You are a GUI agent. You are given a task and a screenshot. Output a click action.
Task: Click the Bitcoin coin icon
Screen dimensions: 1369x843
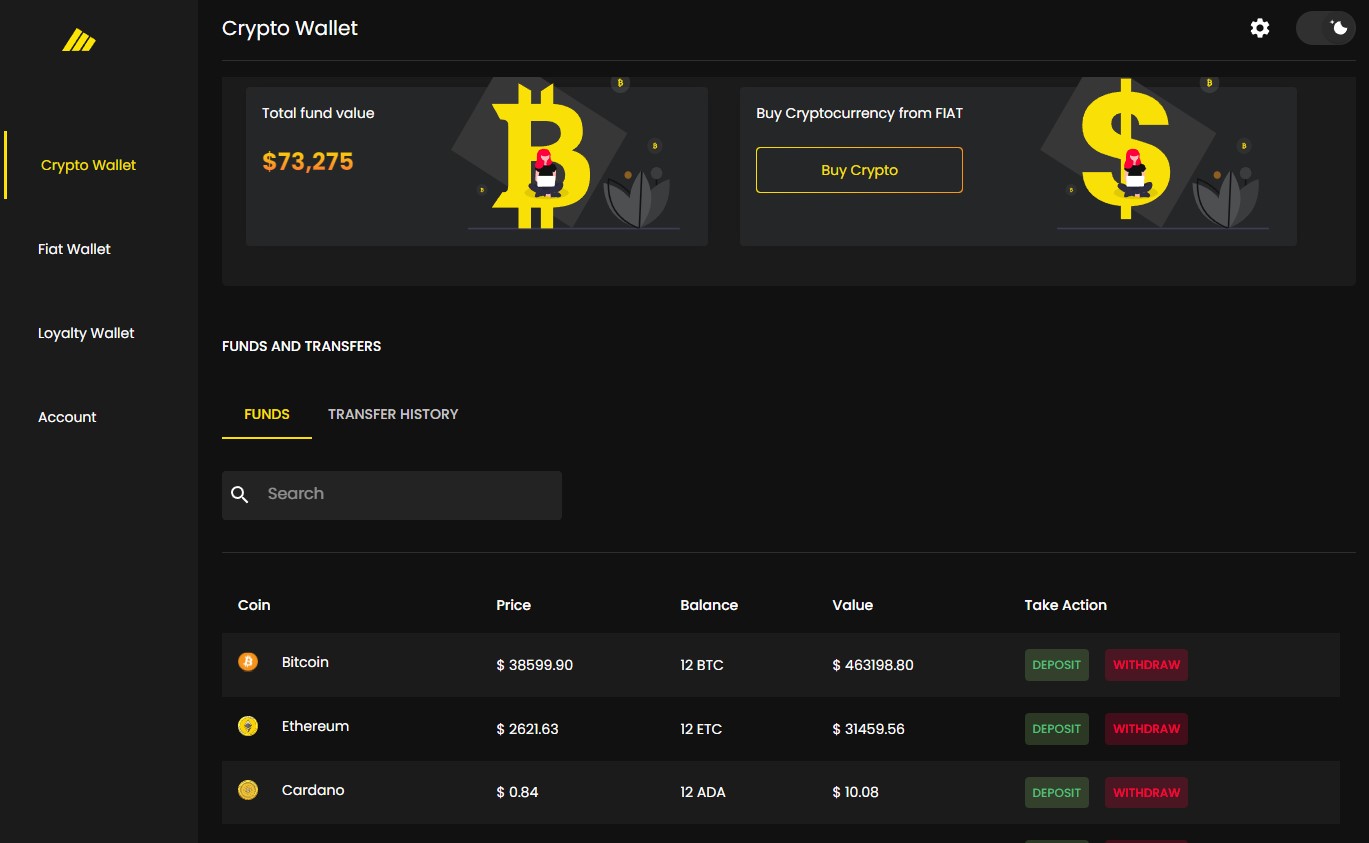coord(248,662)
